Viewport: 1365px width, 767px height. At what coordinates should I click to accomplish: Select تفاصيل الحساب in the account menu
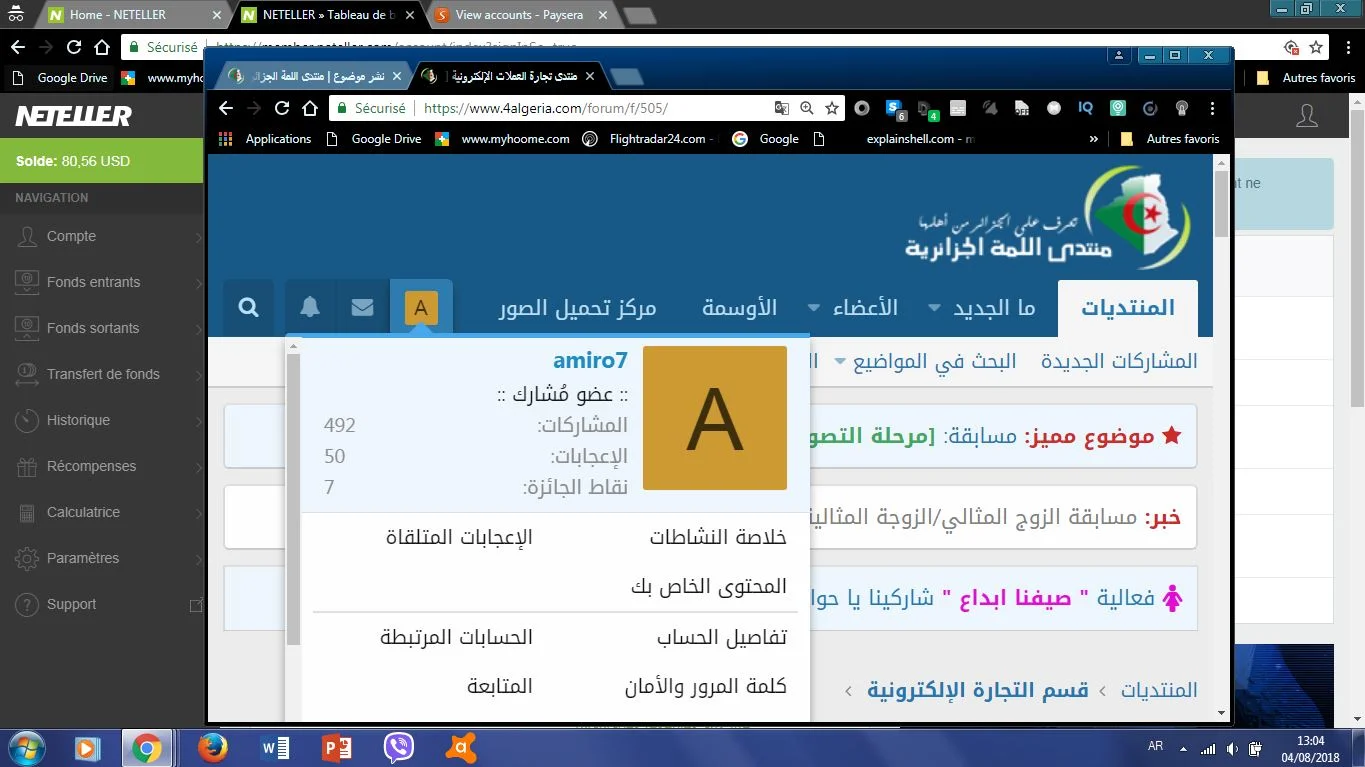point(721,637)
